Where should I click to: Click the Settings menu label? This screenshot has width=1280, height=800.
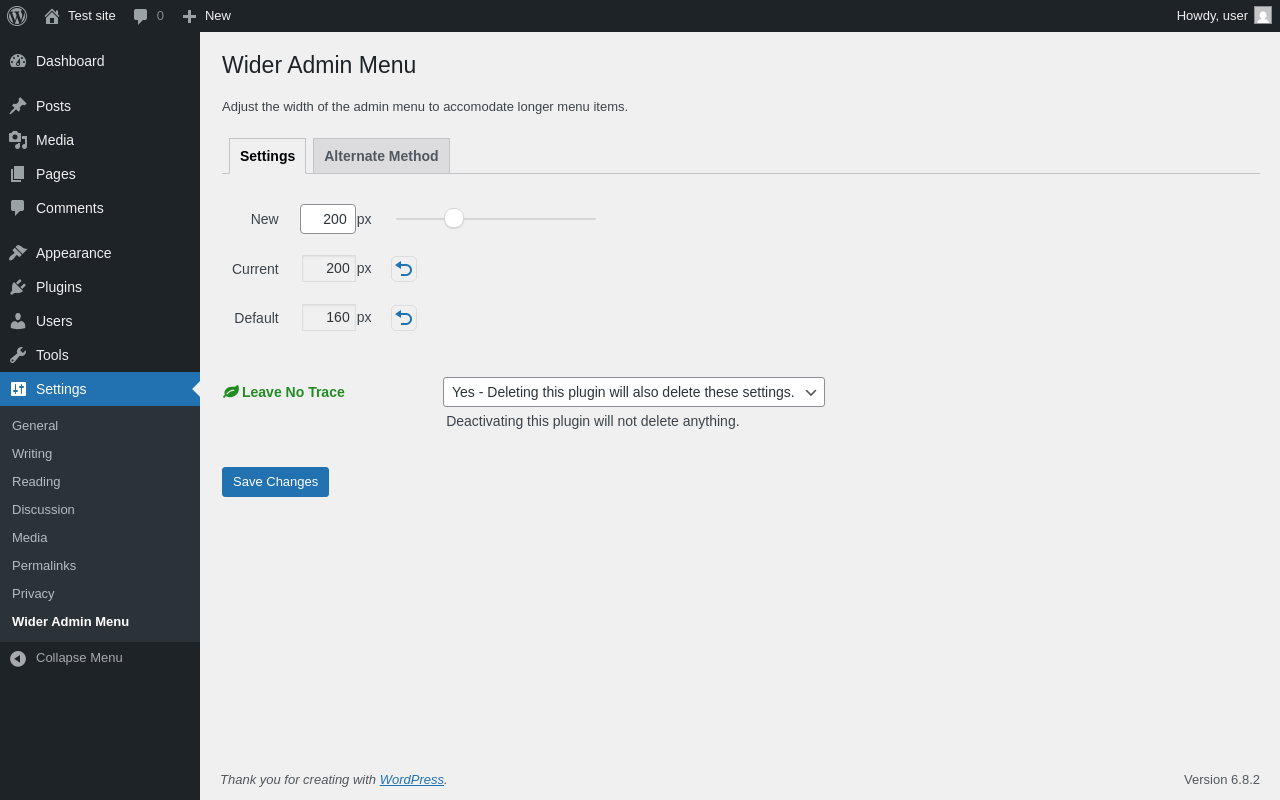tap(61, 389)
